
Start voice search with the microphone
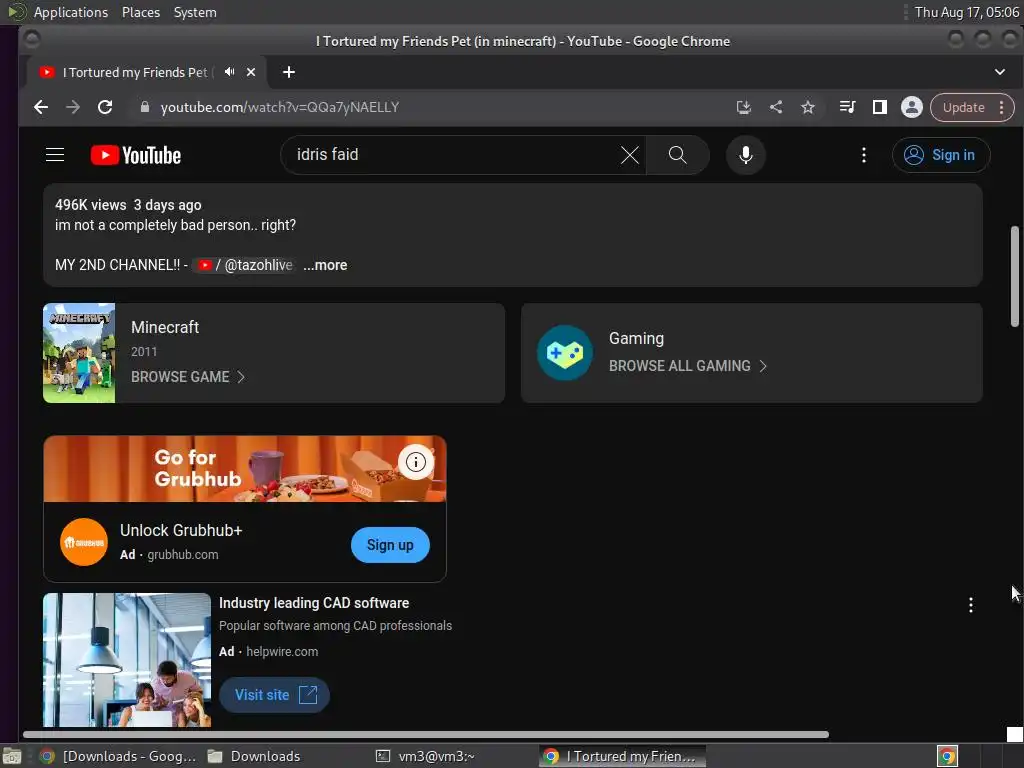(746, 155)
